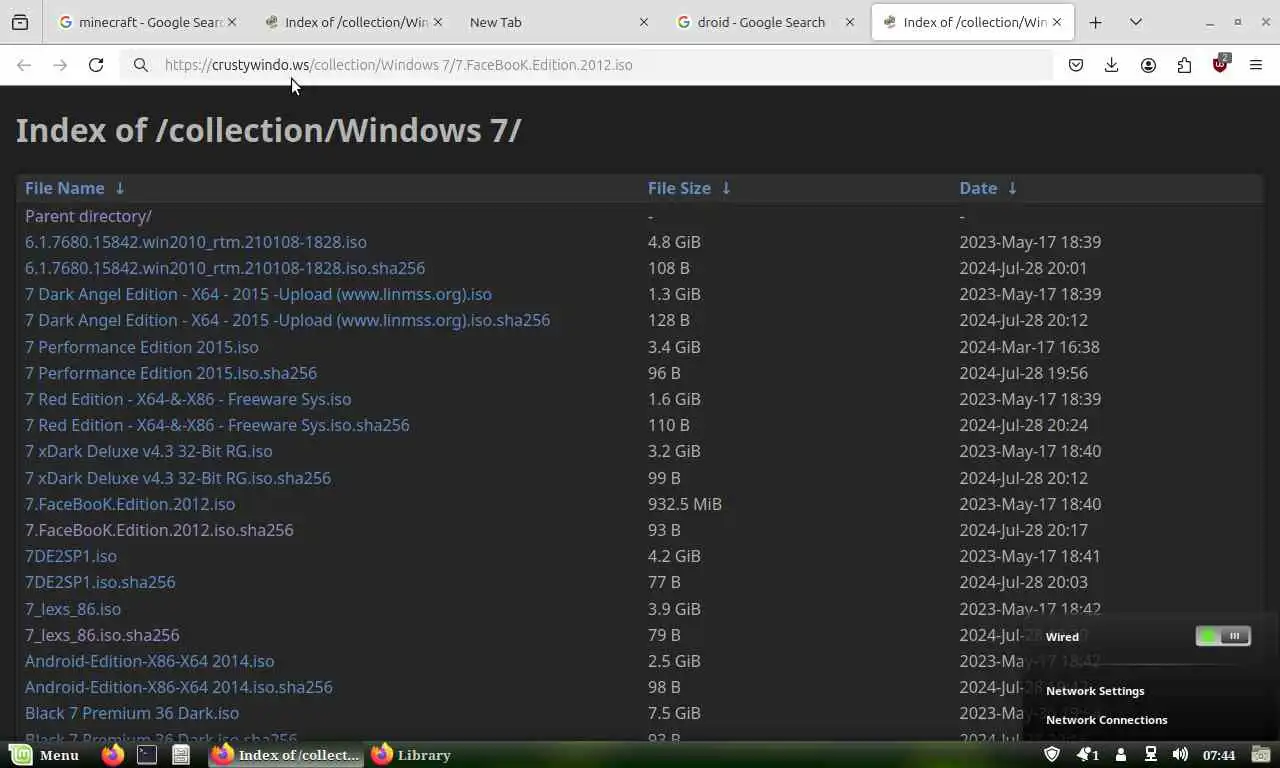Open the notifications bell tray icon
1280x768 pixels.
tap(1087, 755)
